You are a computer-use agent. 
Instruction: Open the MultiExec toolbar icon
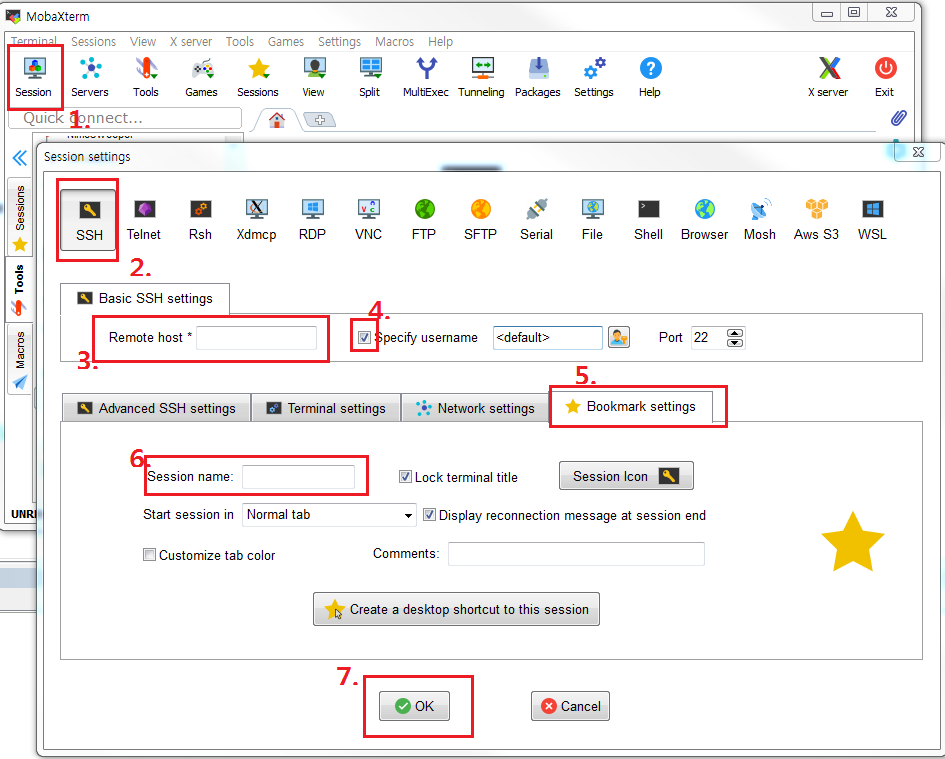pyautogui.click(x=425, y=77)
